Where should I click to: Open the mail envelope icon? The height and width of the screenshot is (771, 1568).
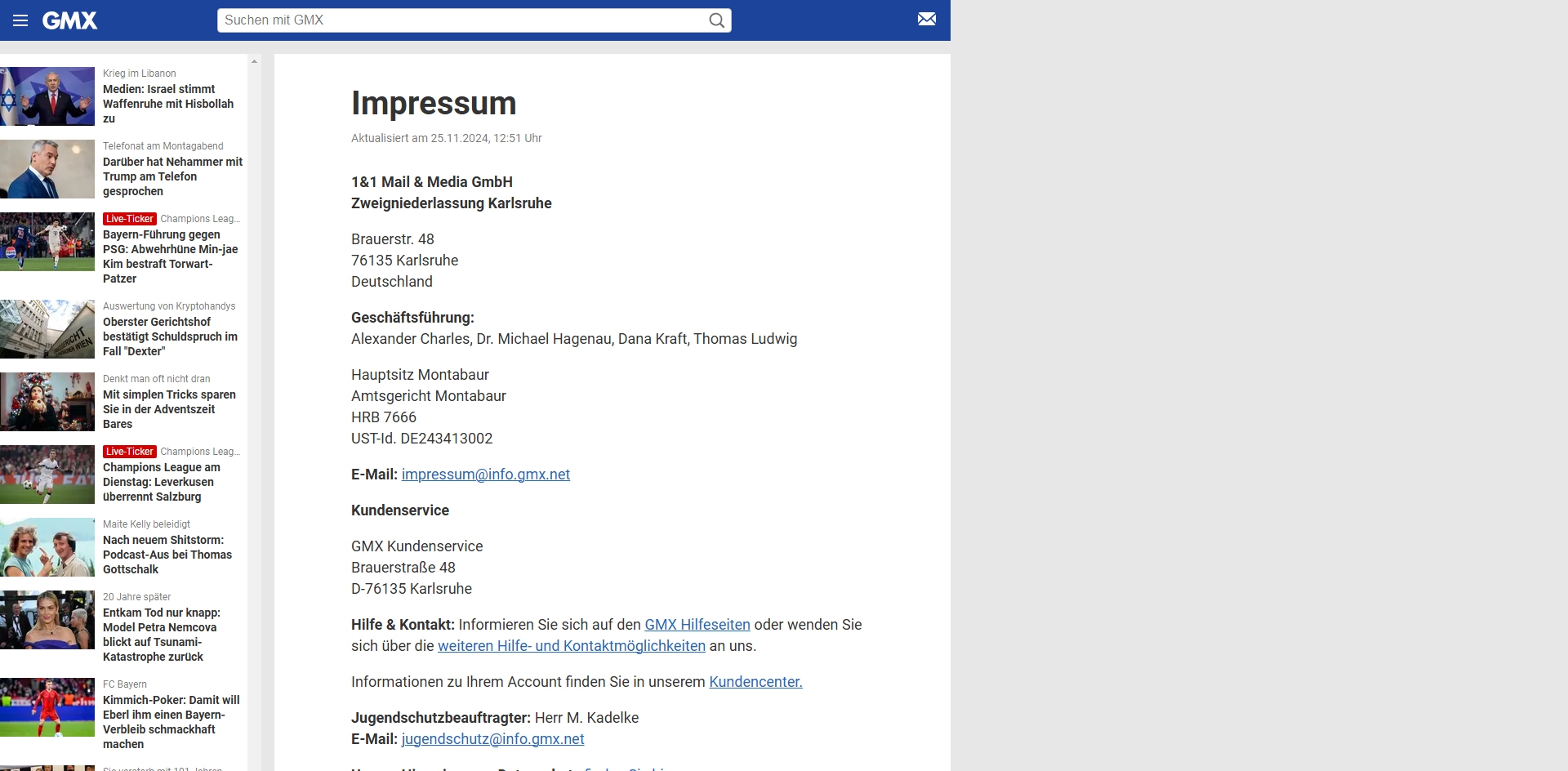(x=926, y=19)
